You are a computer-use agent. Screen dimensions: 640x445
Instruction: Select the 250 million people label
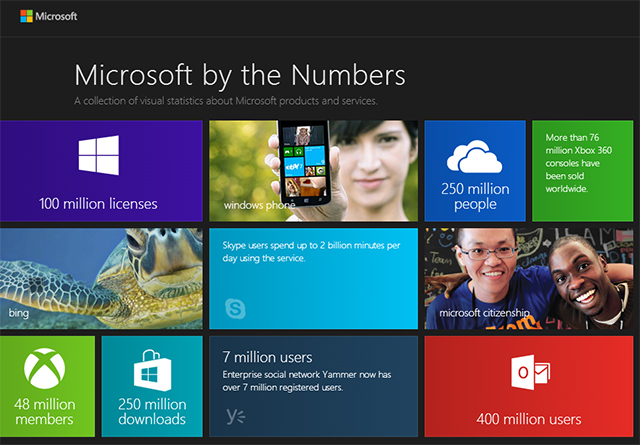pos(475,196)
